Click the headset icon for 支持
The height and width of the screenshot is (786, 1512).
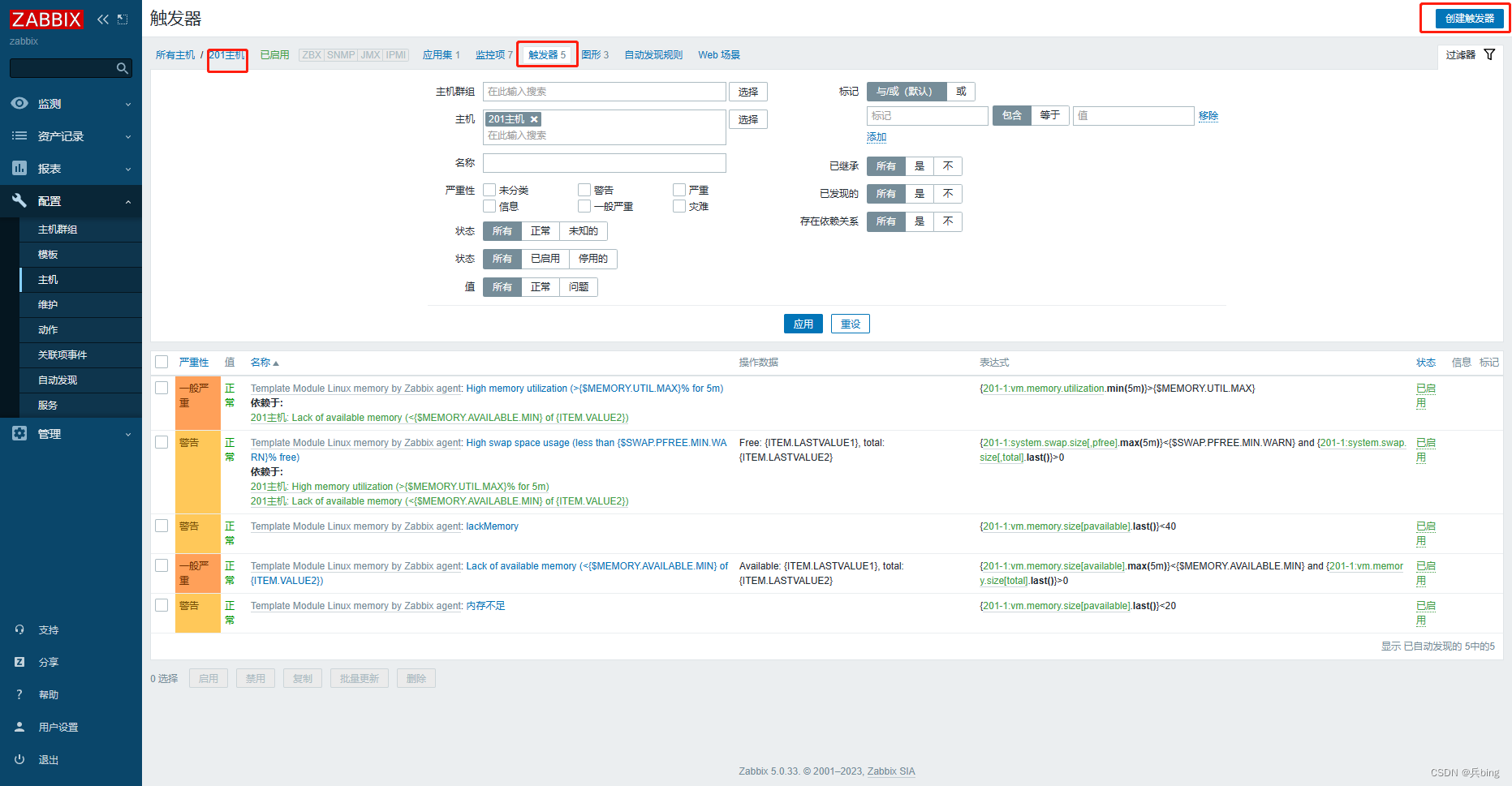(19, 629)
